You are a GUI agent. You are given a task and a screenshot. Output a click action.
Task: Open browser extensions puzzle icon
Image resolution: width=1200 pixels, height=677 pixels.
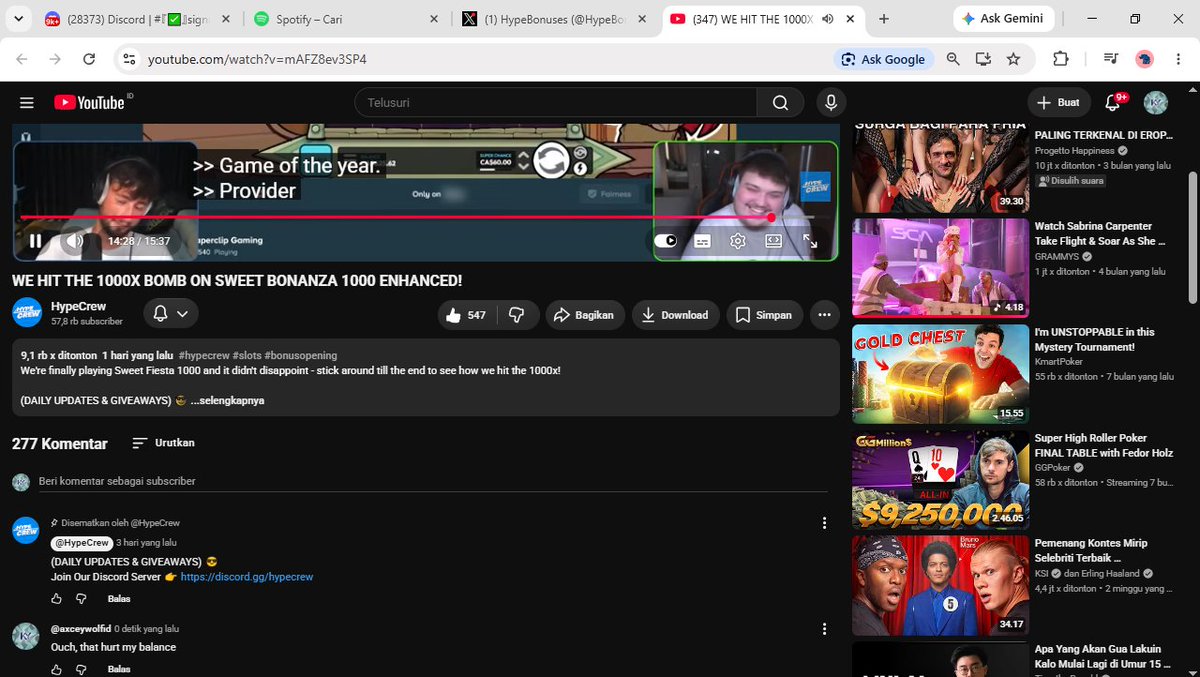coord(1061,59)
